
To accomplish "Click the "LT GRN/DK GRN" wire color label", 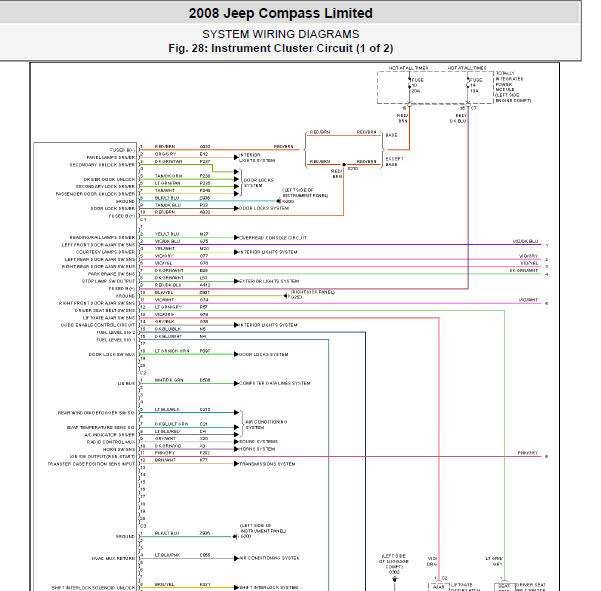I will (x=172, y=351).
